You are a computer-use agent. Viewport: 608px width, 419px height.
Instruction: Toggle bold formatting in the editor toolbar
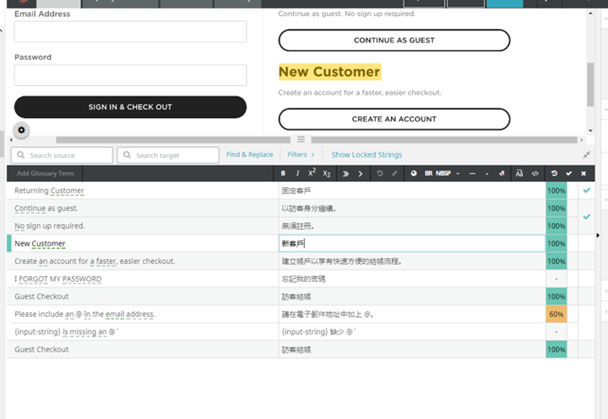coord(284,174)
